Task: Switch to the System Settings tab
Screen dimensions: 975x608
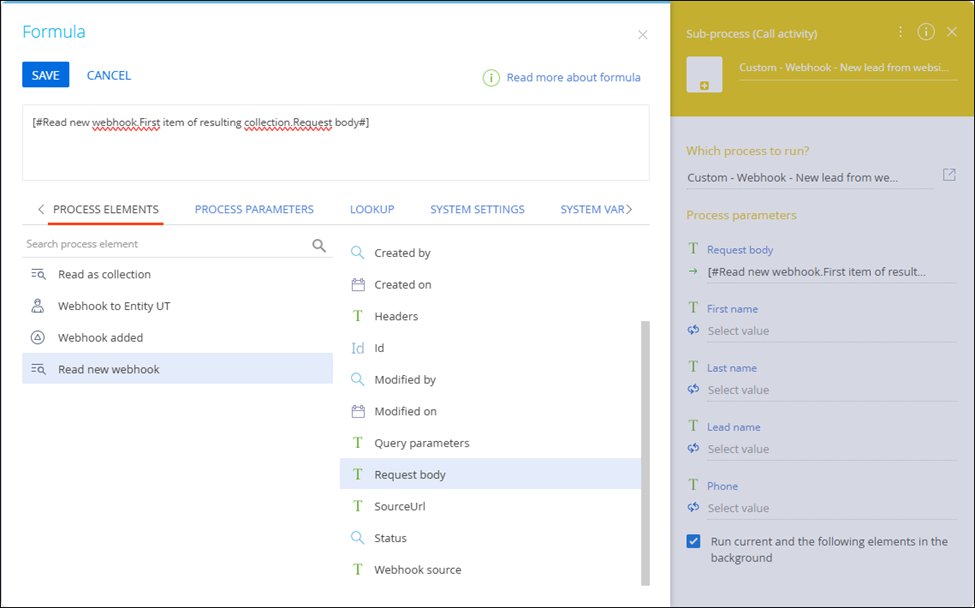Action: pos(477,209)
